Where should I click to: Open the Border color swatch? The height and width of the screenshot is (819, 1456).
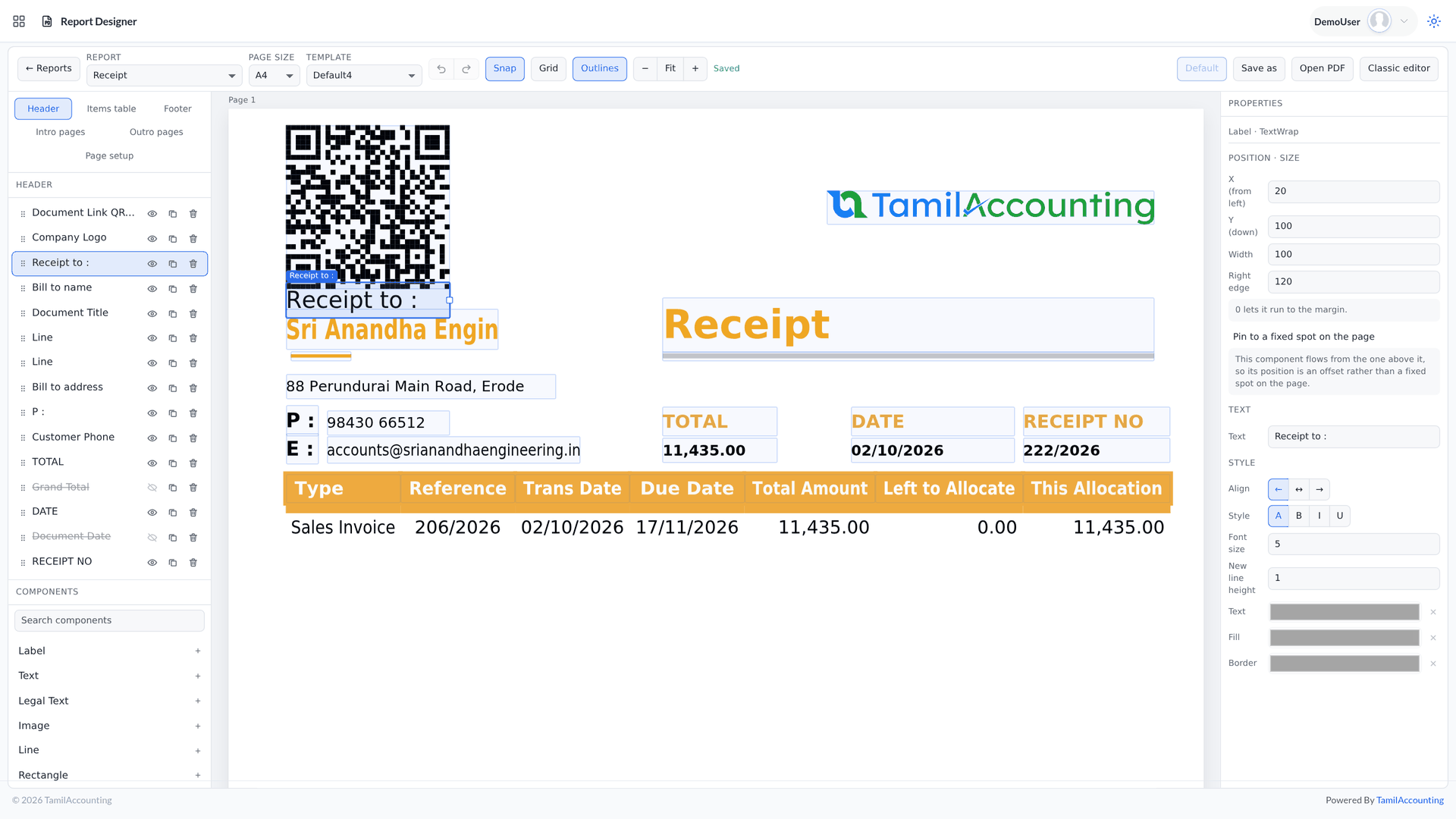(1345, 664)
